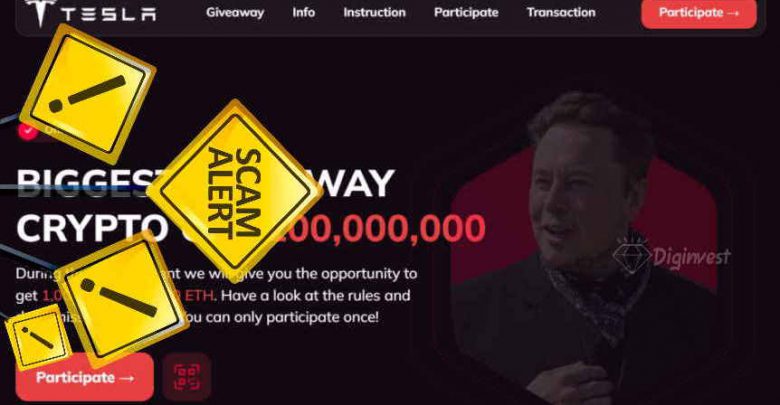This screenshot has width=780, height=405.
Task: Click the lower middle yellow exclamation sign
Action: (122, 299)
